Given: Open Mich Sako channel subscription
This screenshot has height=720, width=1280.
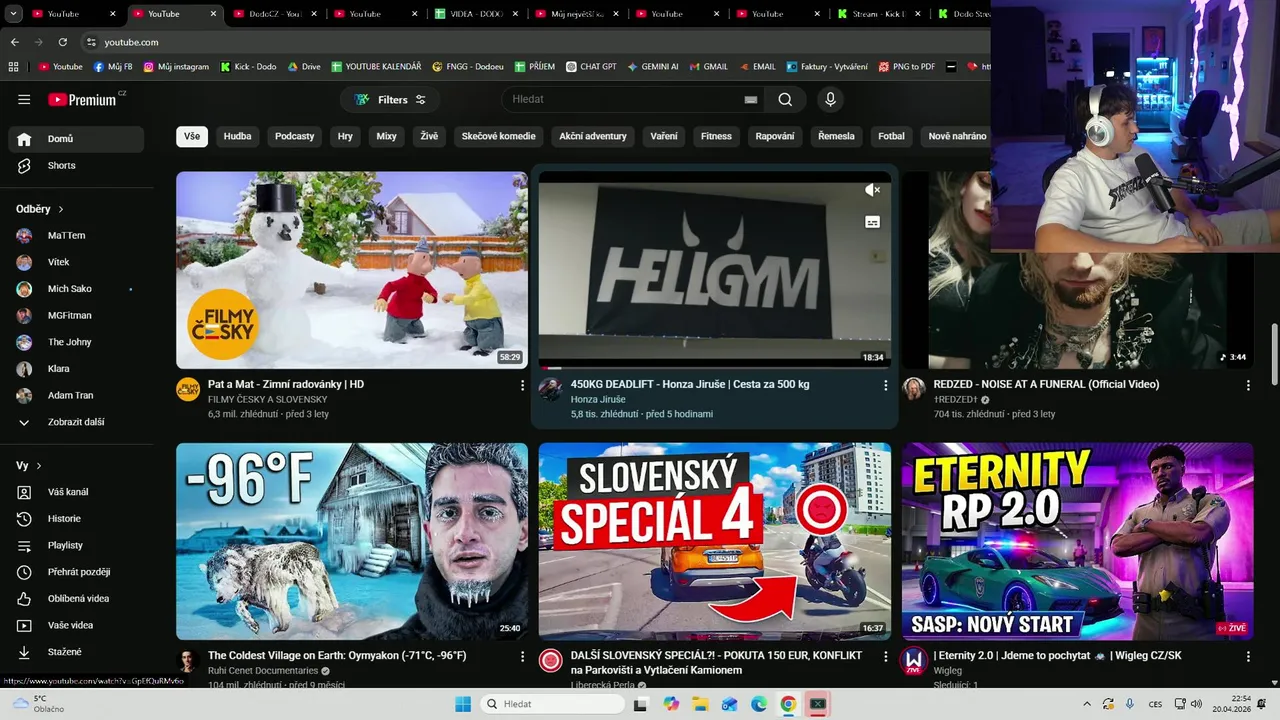Looking at the screenshot, I should (76, 289).
